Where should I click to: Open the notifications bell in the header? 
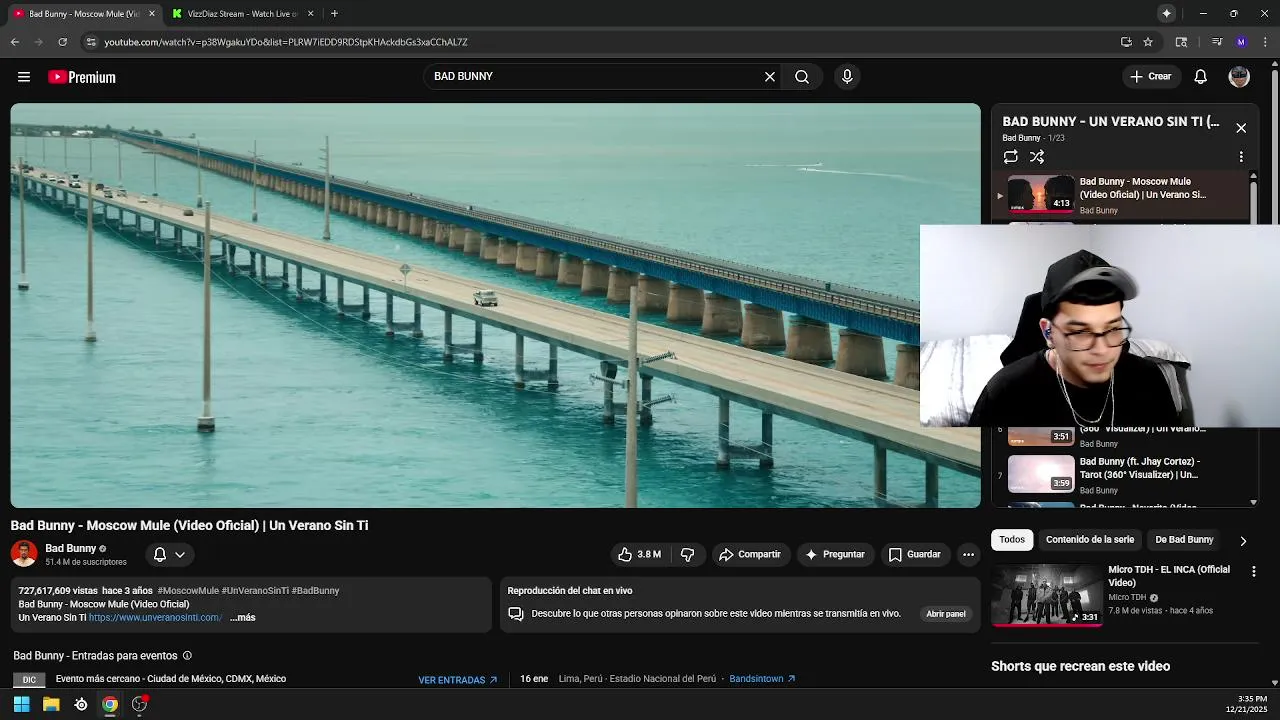pos(1201,76)
